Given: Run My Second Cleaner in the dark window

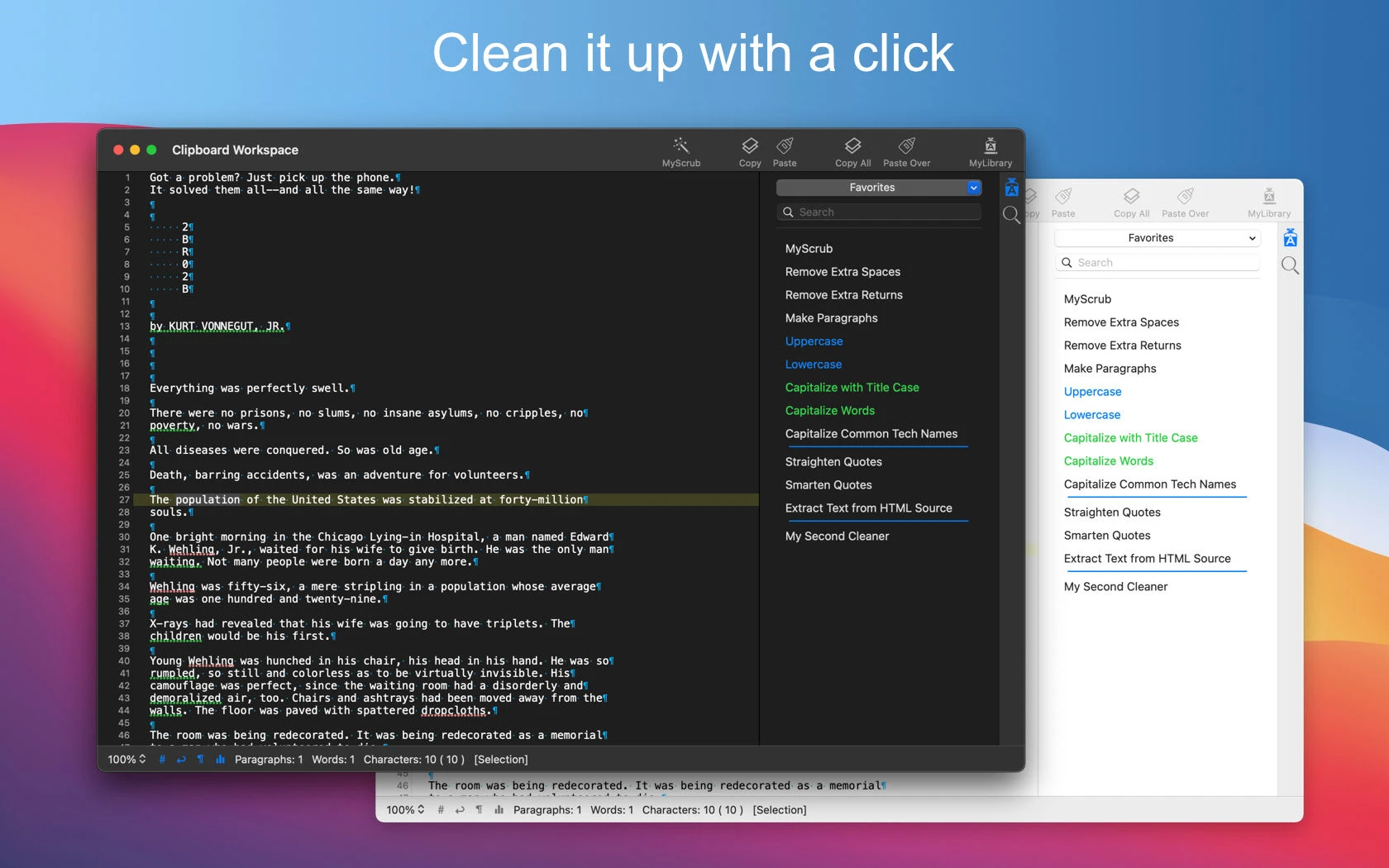Looking at the screenshot, I should [837, 537].
